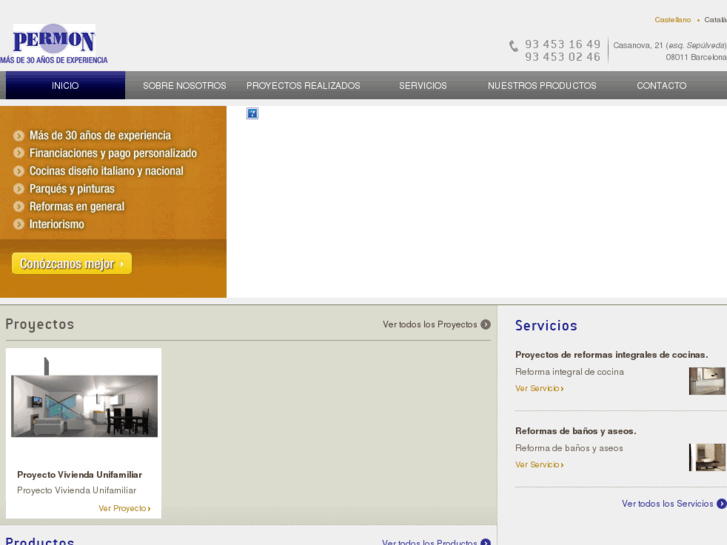This screenshot has width=727, height=545.
Task: Click the bullet icon beside Más de 30 años de experiencia
Action: coord(19,135)
